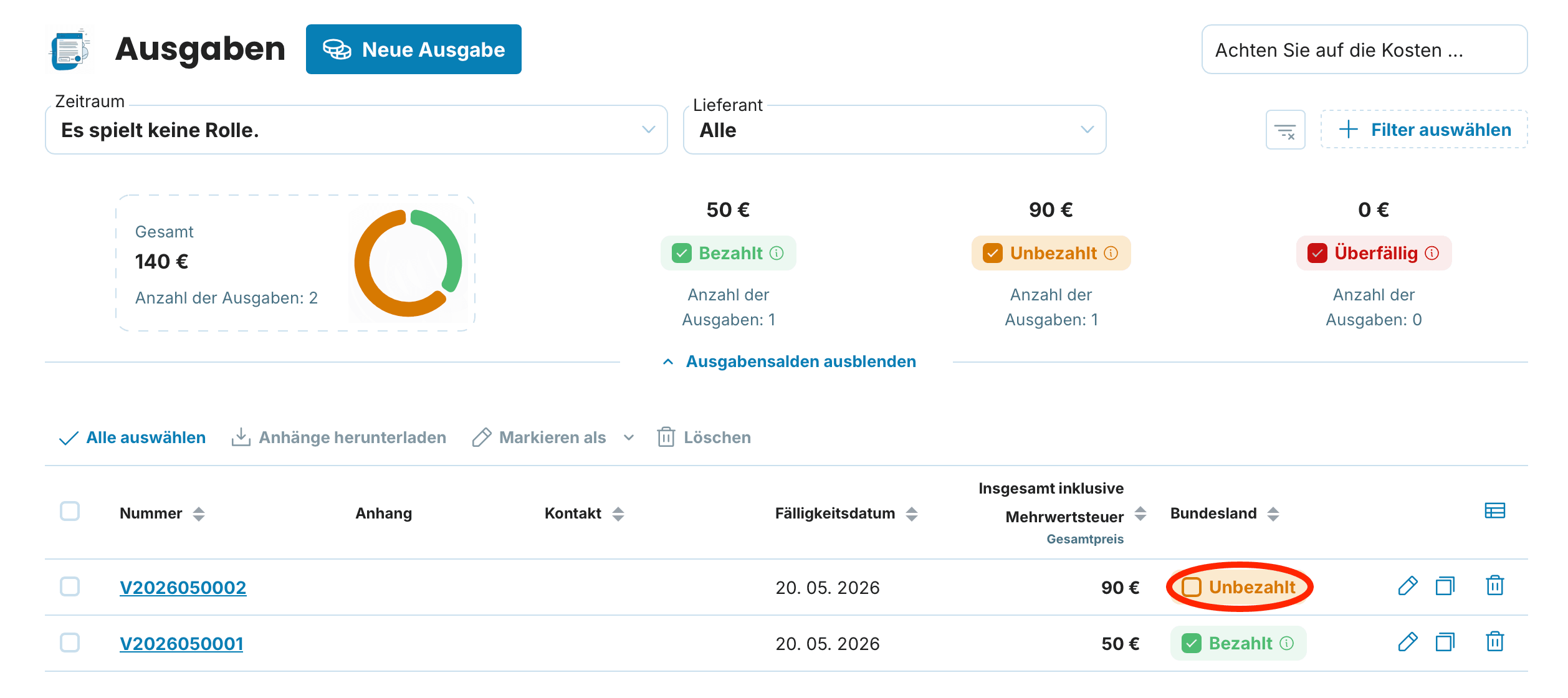Collapse Ausgabensalden ausblenden section

pyautogui.click(x=789, y=361)
